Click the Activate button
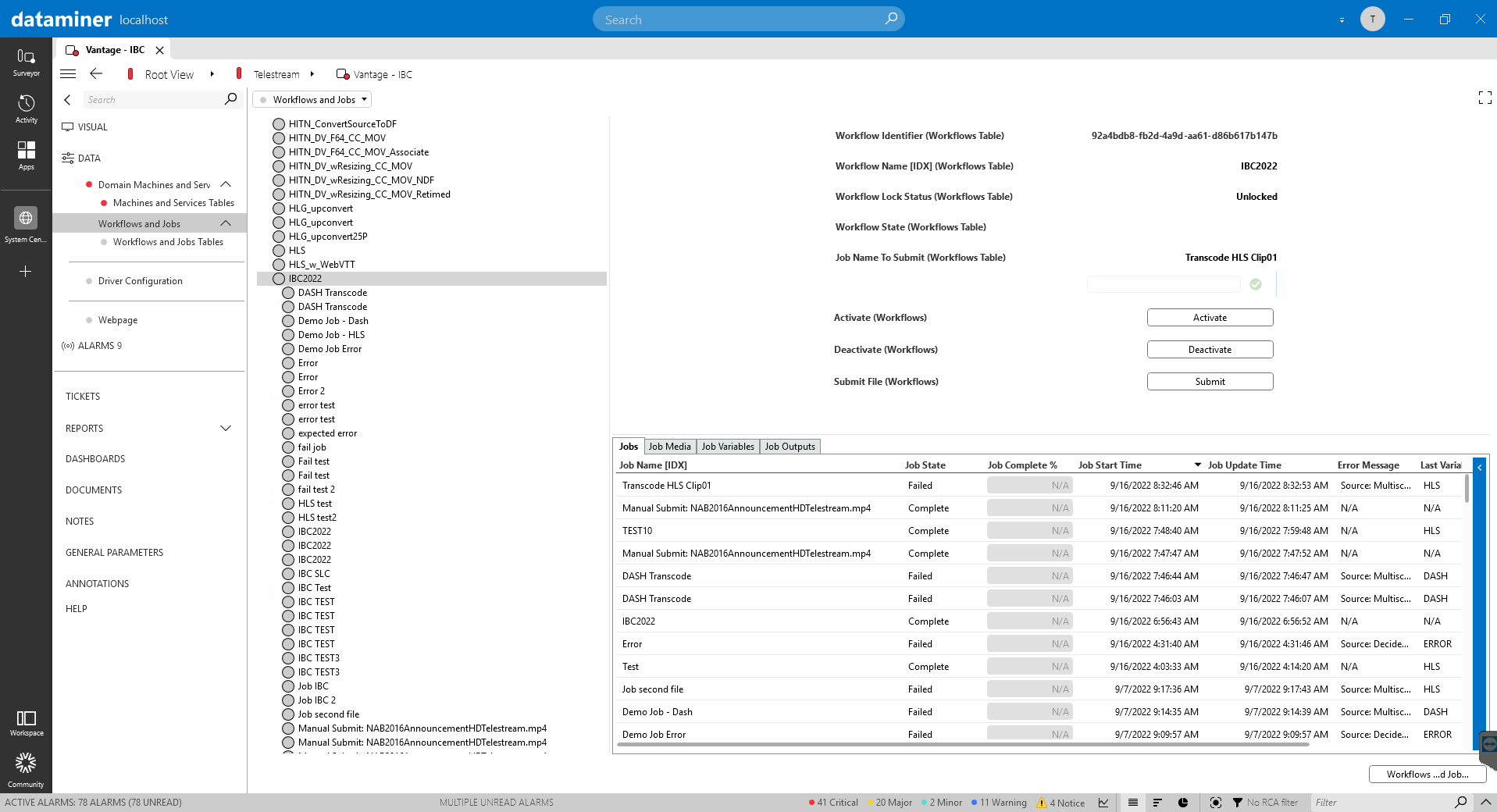1497x812 pixels. point(1210,318)
